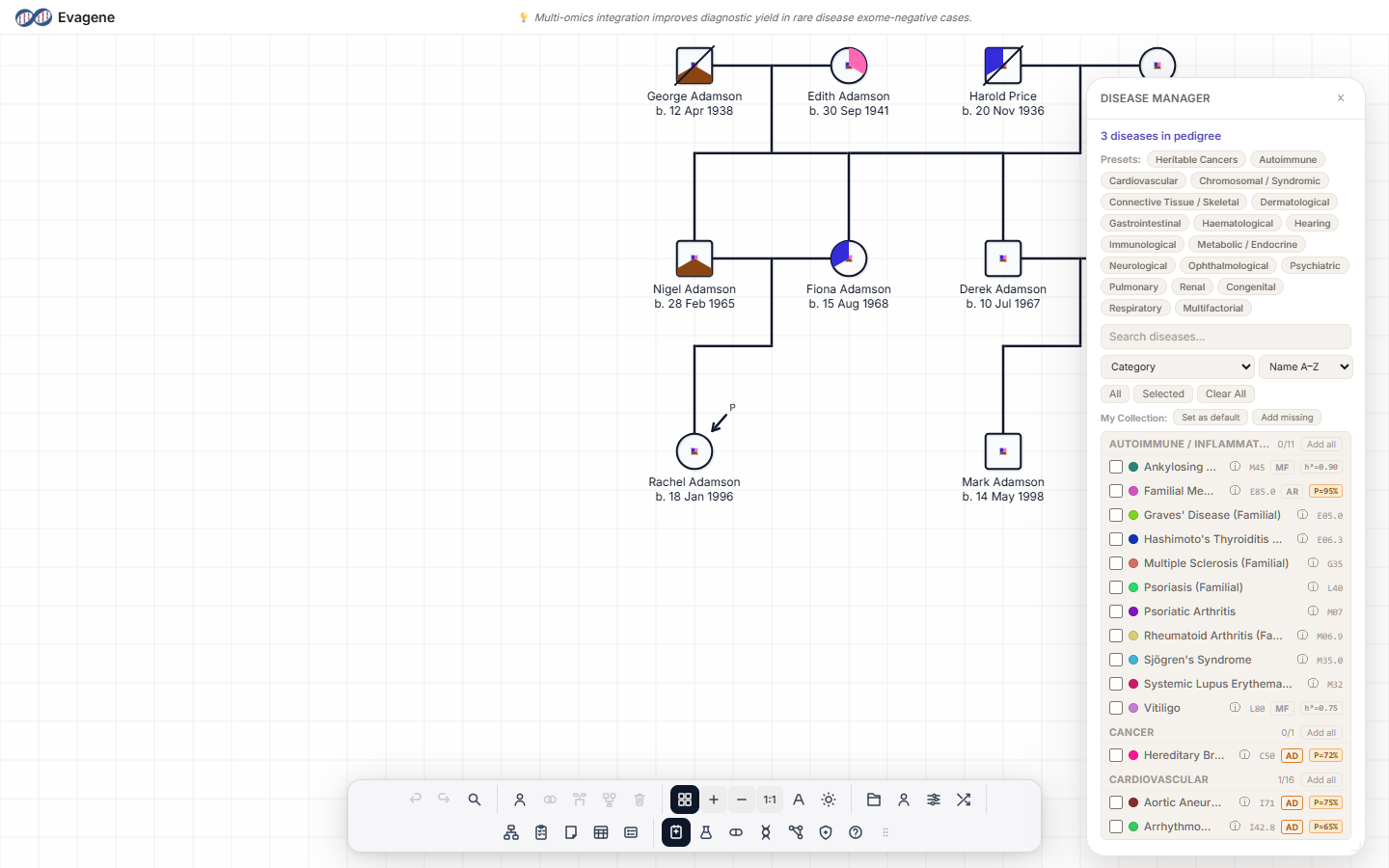Click the shuffle crossed-arrows icon
The width and height of the screenshot is (1389, 868).
click(x=964, y=800)
